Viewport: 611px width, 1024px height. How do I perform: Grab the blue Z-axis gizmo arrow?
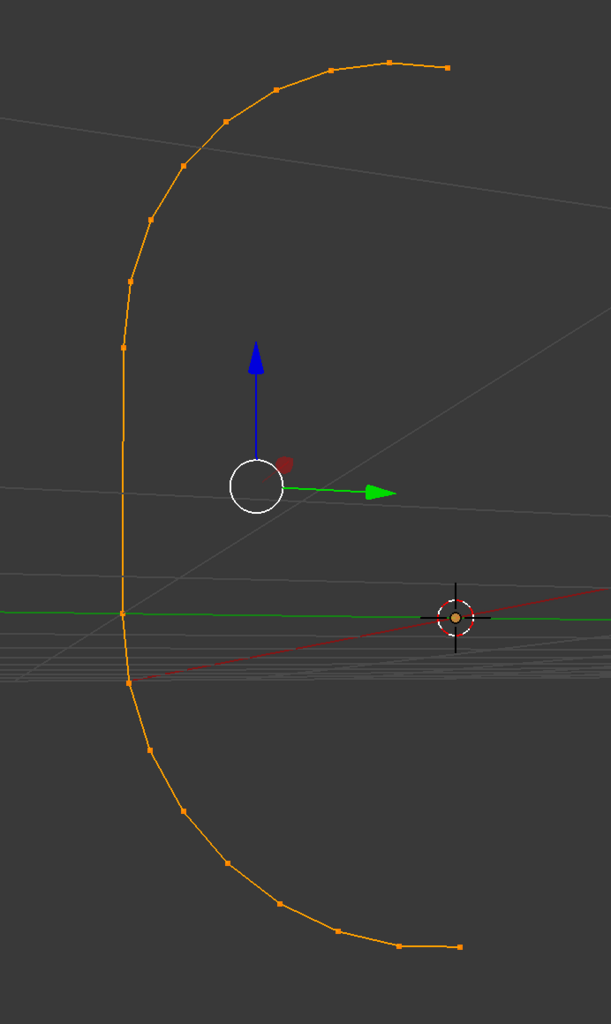click(x=256, y=358)
